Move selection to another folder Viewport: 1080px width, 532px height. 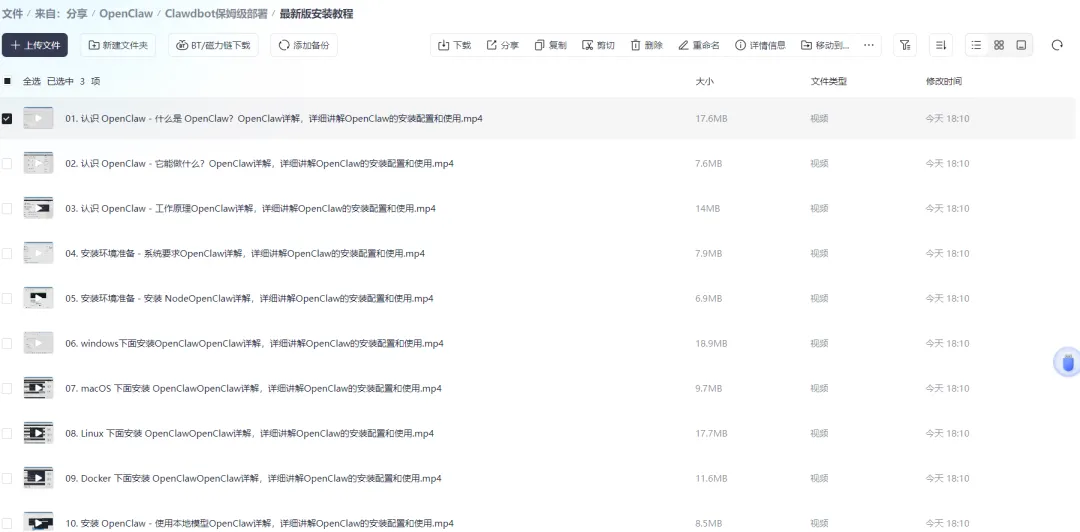[825, 45]
